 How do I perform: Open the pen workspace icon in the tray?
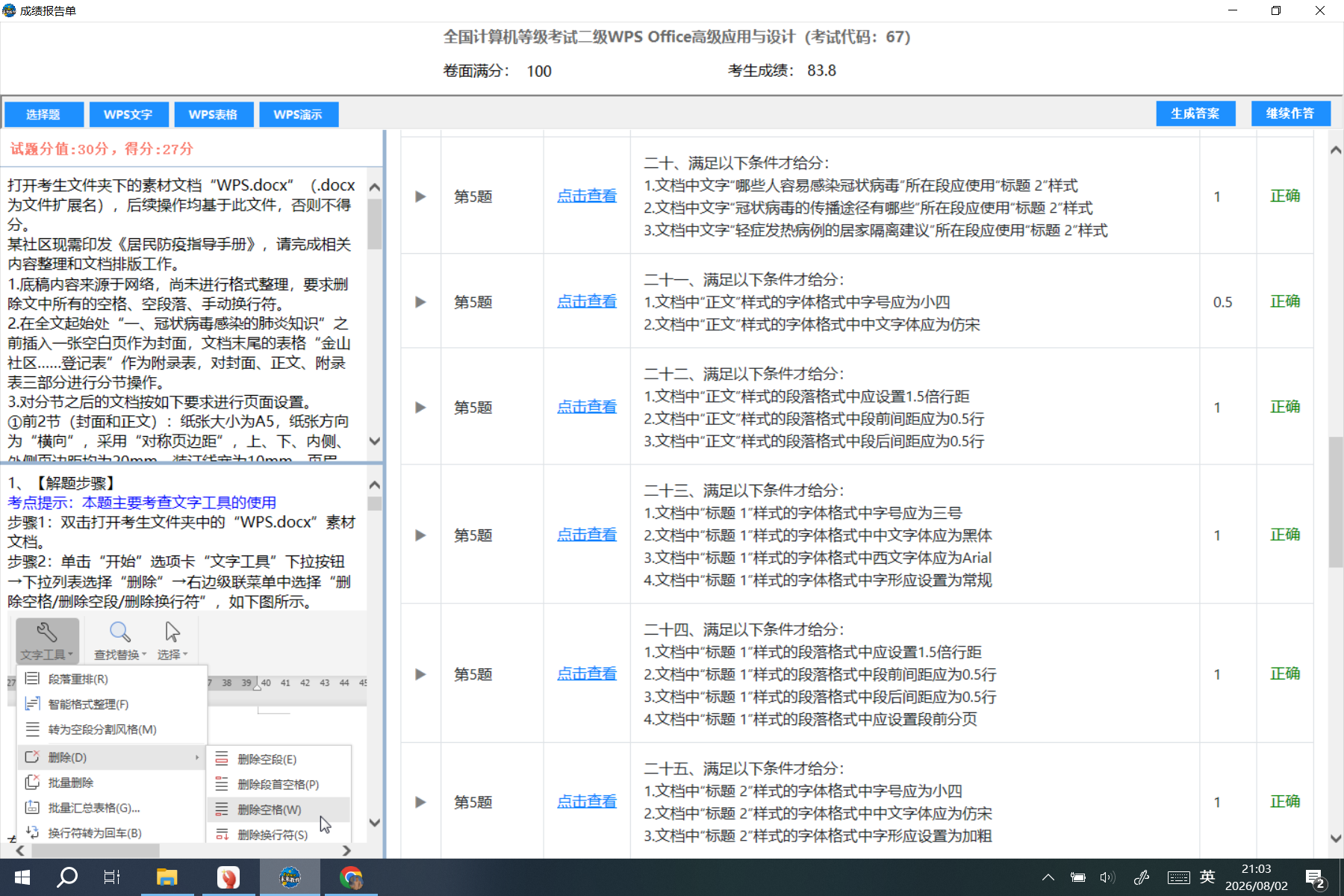tap(1142, 877)
